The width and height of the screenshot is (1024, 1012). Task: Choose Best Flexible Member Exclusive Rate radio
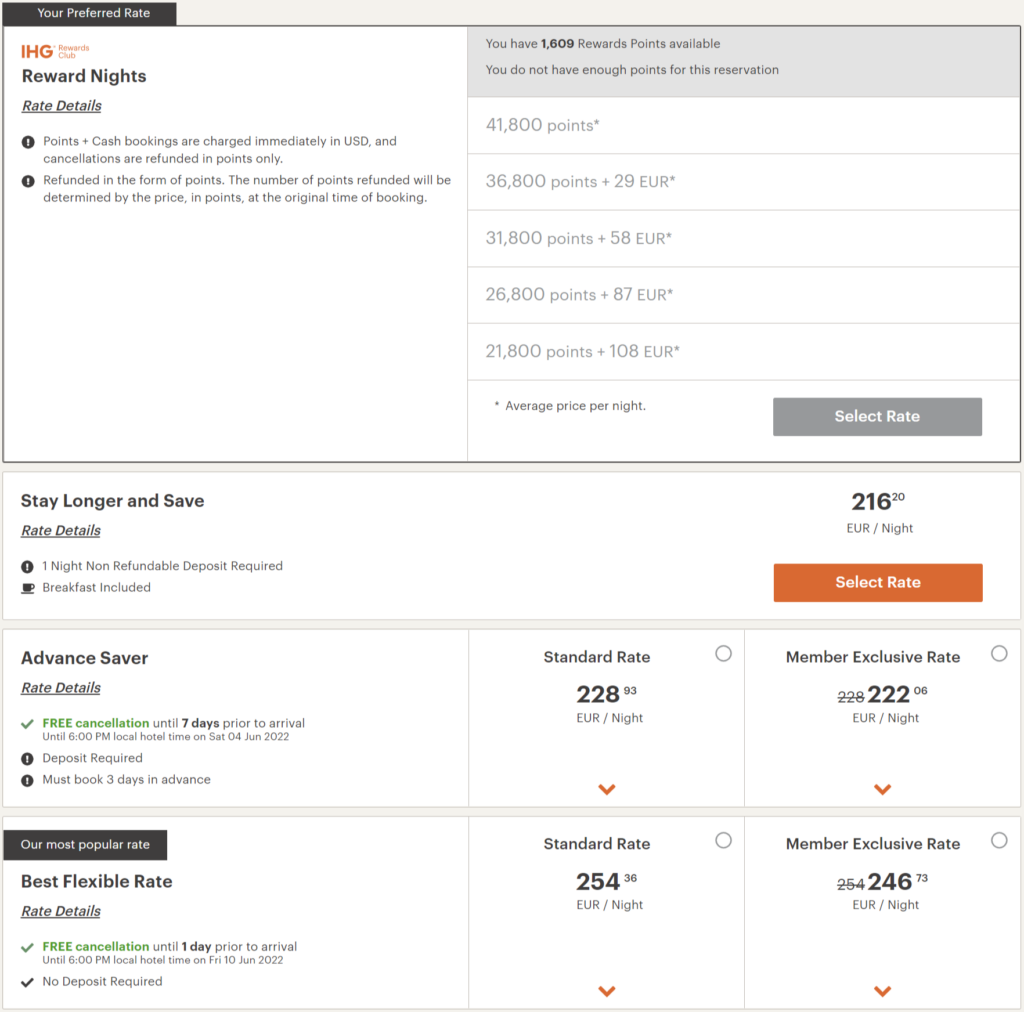coord(999,840)
